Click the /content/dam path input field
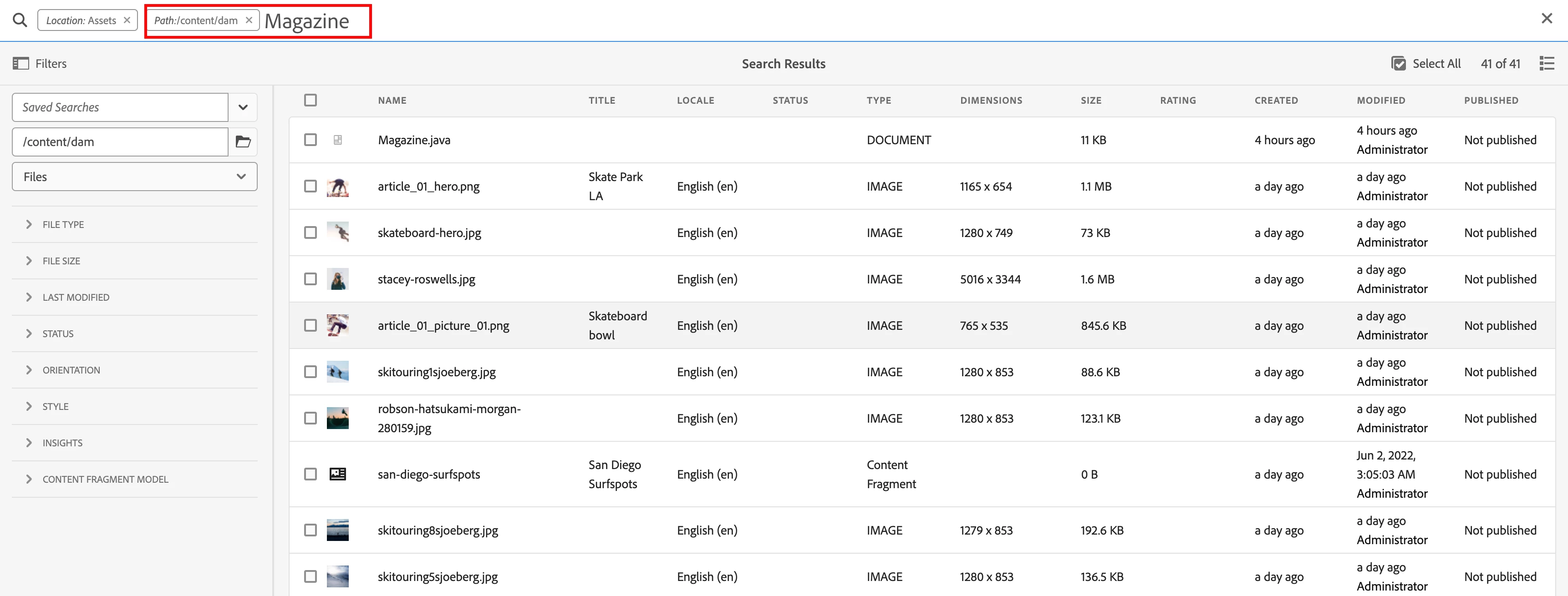 120,141
